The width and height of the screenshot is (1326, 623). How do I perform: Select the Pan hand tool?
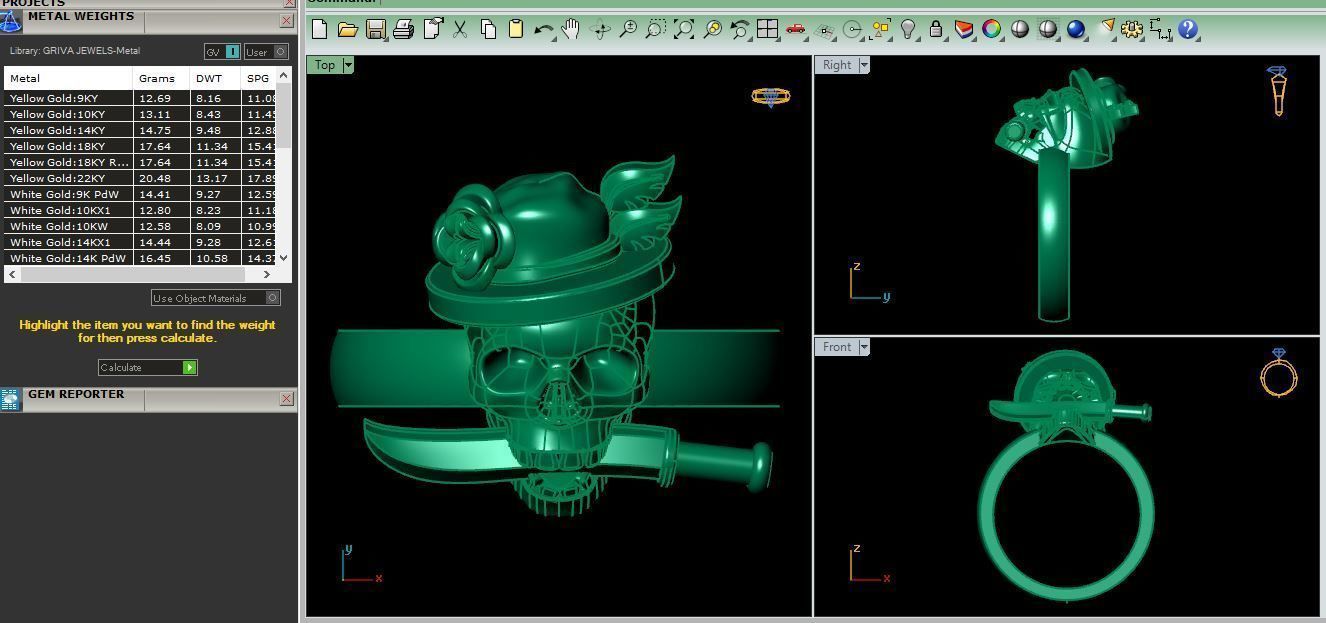coord(571,29)
